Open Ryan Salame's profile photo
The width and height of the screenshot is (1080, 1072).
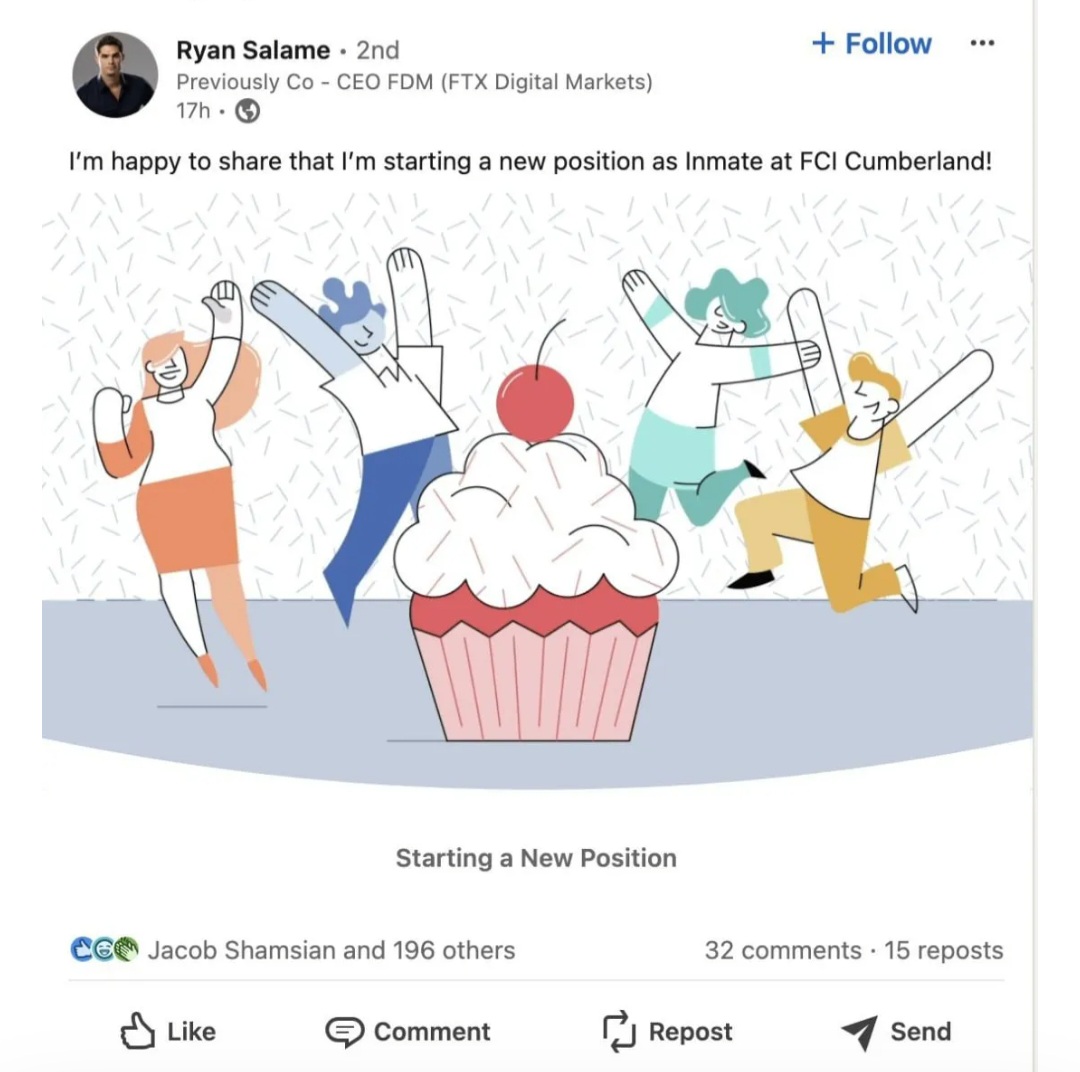point(115,75)
